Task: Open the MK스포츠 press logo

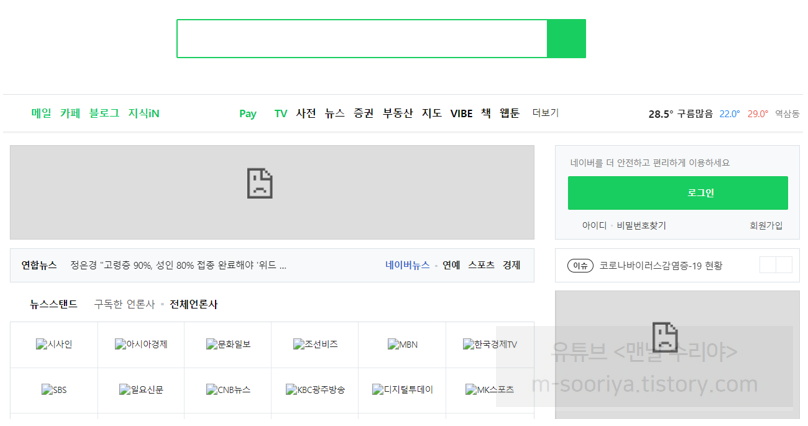Action: point(490,390)
